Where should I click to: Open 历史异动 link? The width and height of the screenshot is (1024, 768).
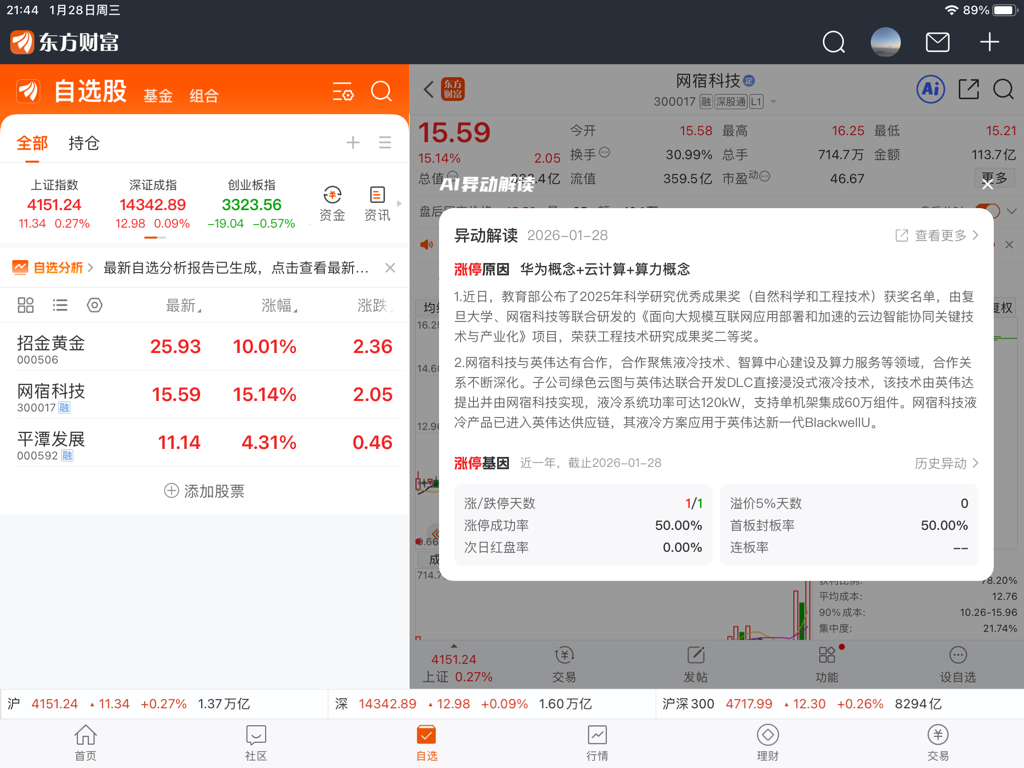[946, 463]
